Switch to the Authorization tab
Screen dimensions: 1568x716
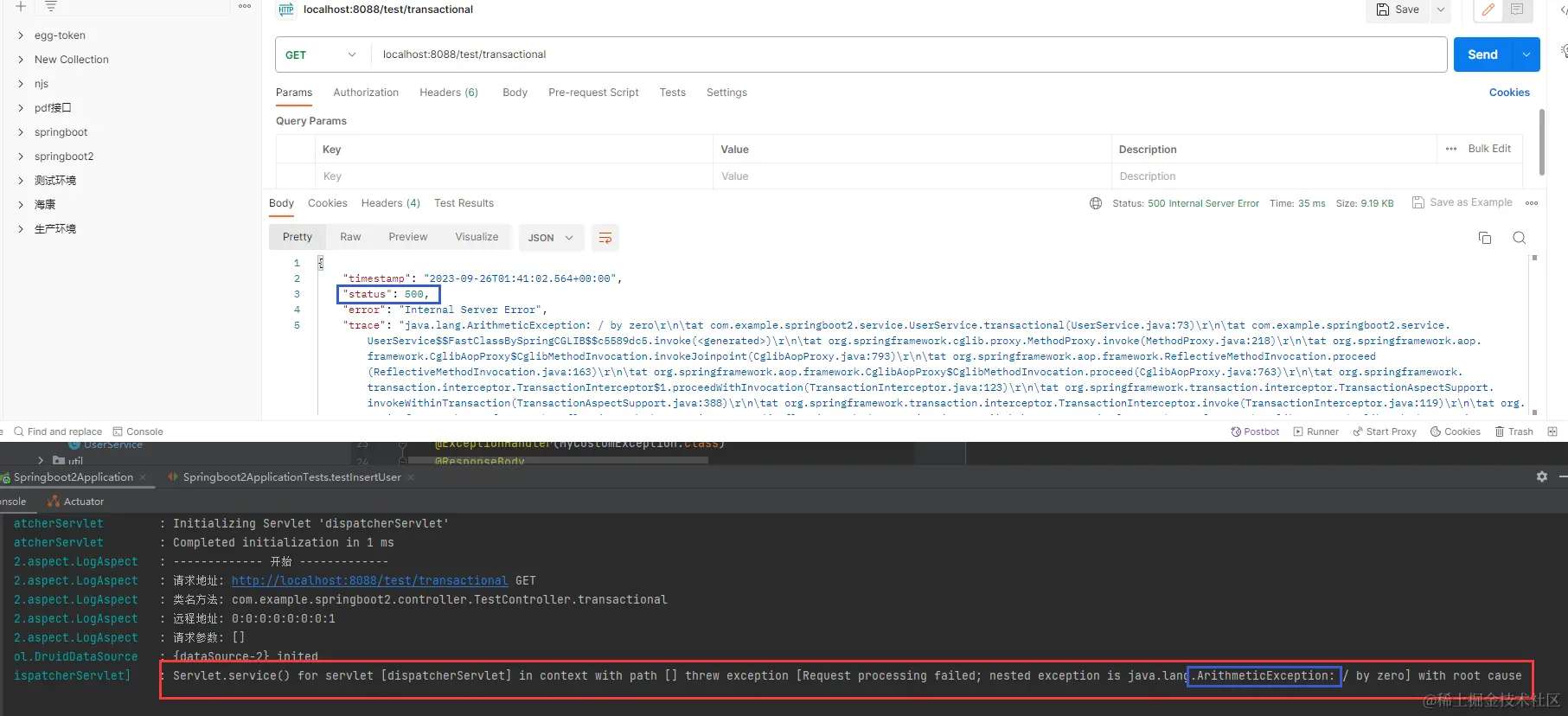coord(366,93)
